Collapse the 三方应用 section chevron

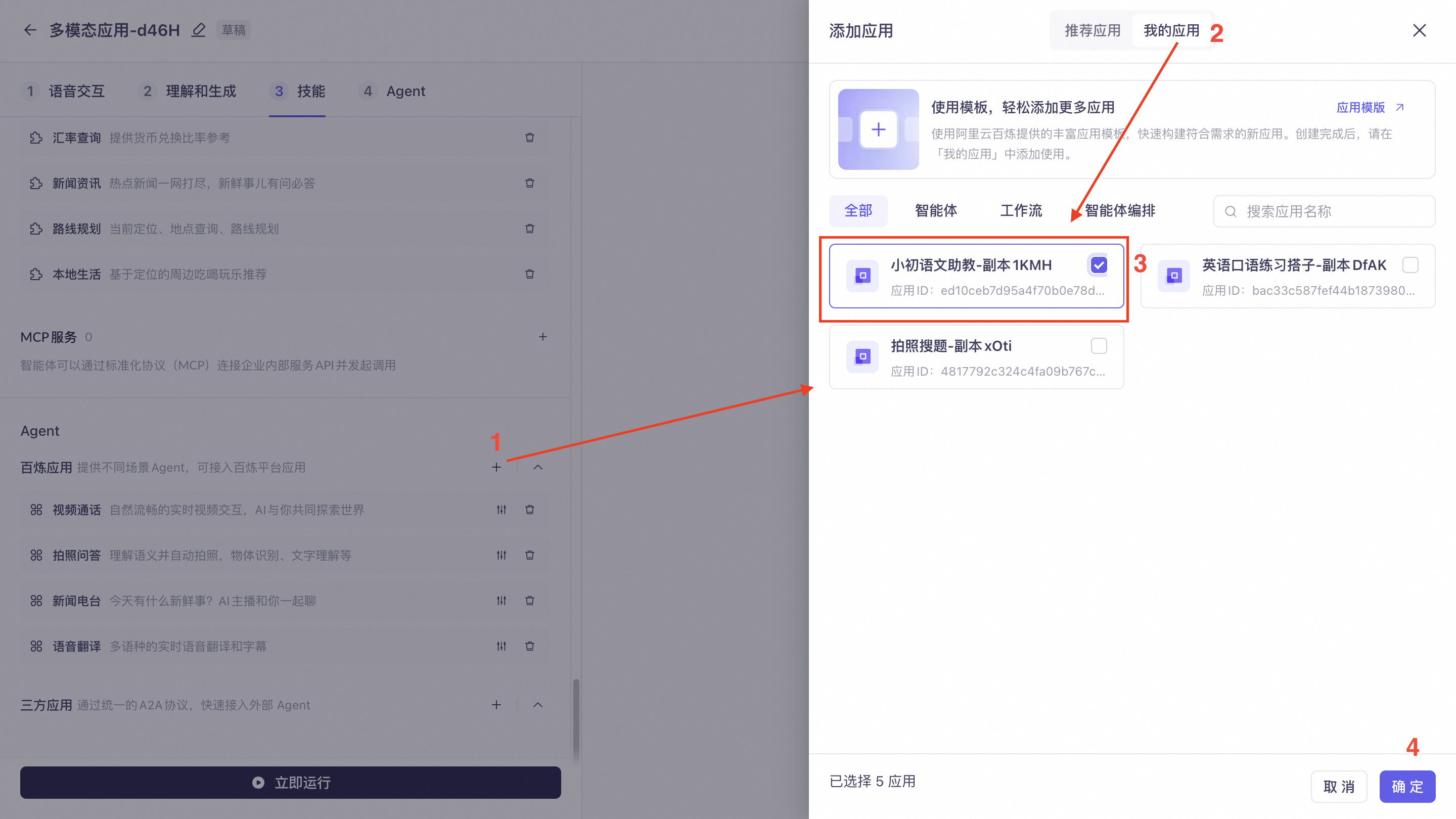pos(538,705)
